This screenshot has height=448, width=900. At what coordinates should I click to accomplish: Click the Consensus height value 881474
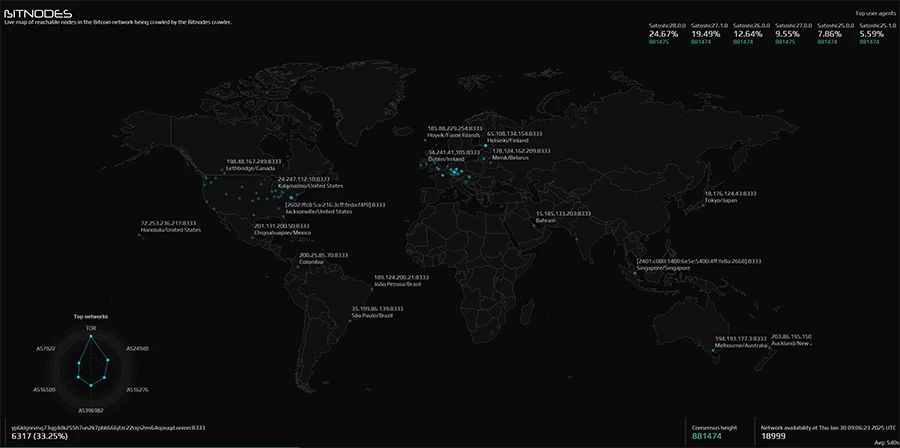coord(707,437)
